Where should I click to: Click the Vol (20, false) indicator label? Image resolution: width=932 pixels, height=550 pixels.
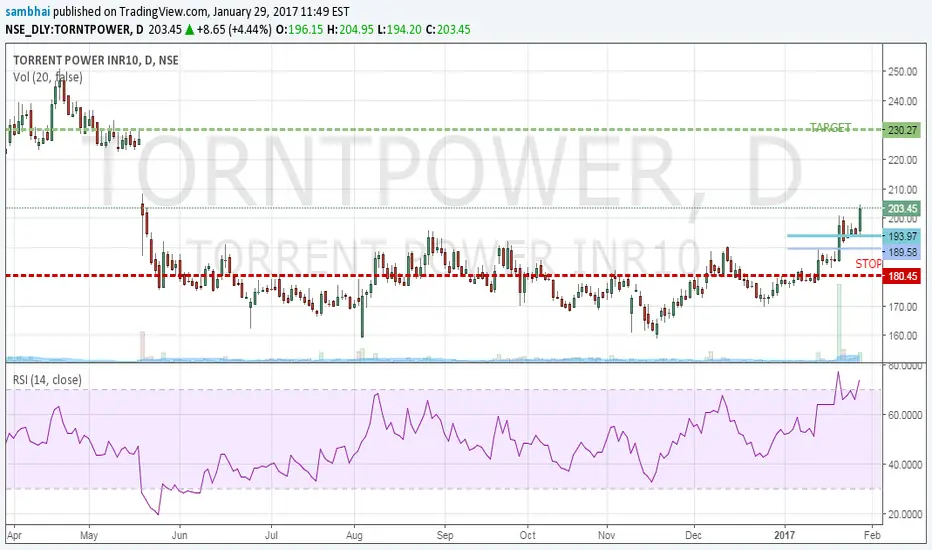click(48, 77)
